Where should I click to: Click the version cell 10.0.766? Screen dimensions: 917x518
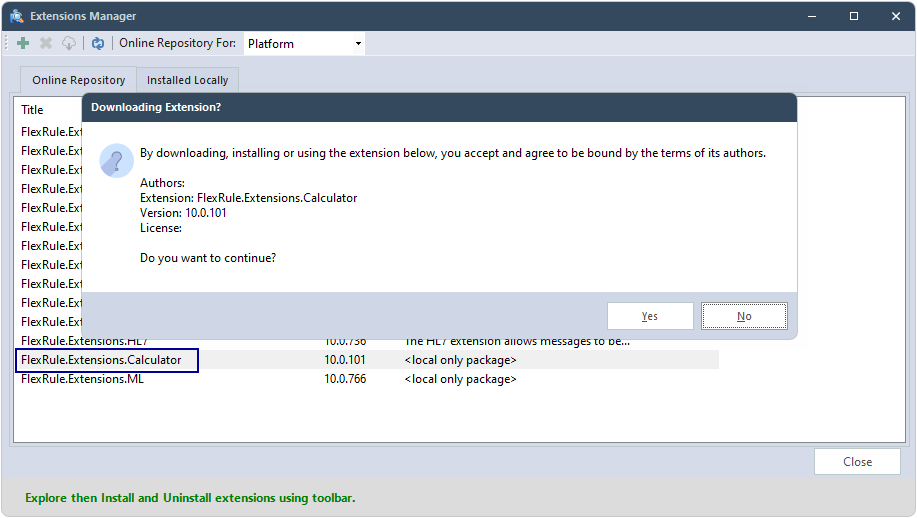tap(345, 379)
